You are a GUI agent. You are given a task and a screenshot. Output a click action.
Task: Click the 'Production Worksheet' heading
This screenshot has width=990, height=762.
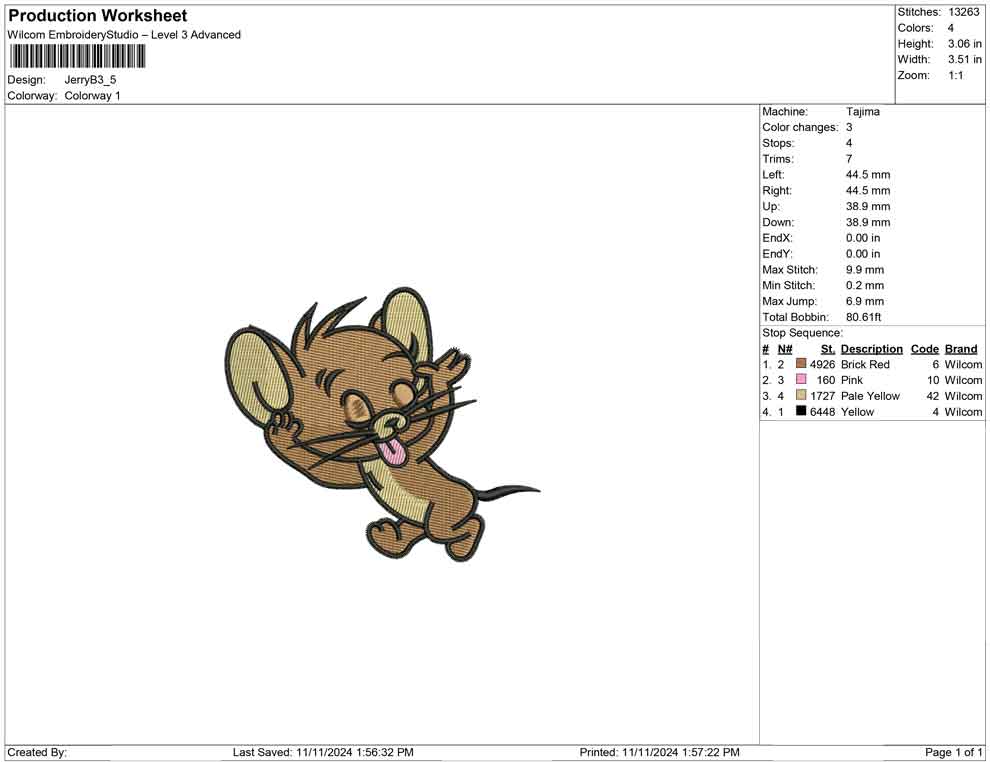tap(98, 16)
